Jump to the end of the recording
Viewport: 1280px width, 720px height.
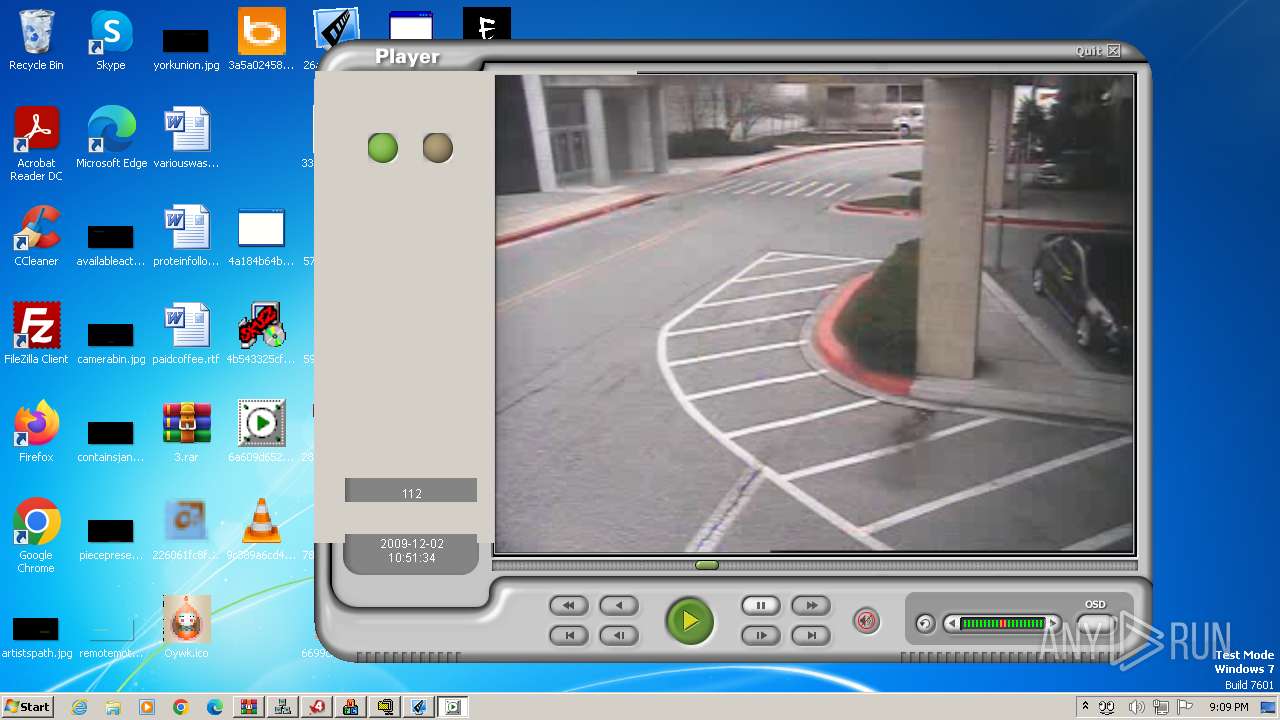(811, 635)
